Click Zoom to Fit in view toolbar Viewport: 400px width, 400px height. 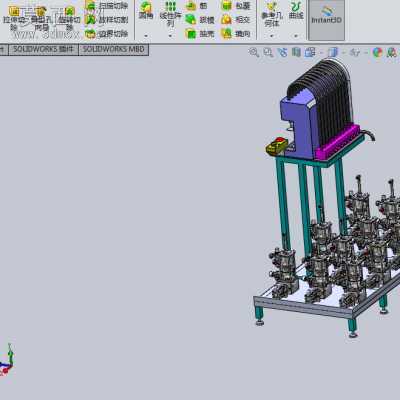(x=254, y=52)
